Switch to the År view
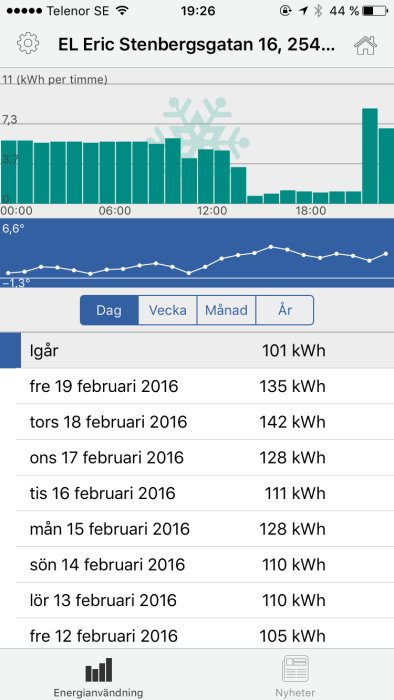This screenshot has width=394, height=700. [285, 310]
